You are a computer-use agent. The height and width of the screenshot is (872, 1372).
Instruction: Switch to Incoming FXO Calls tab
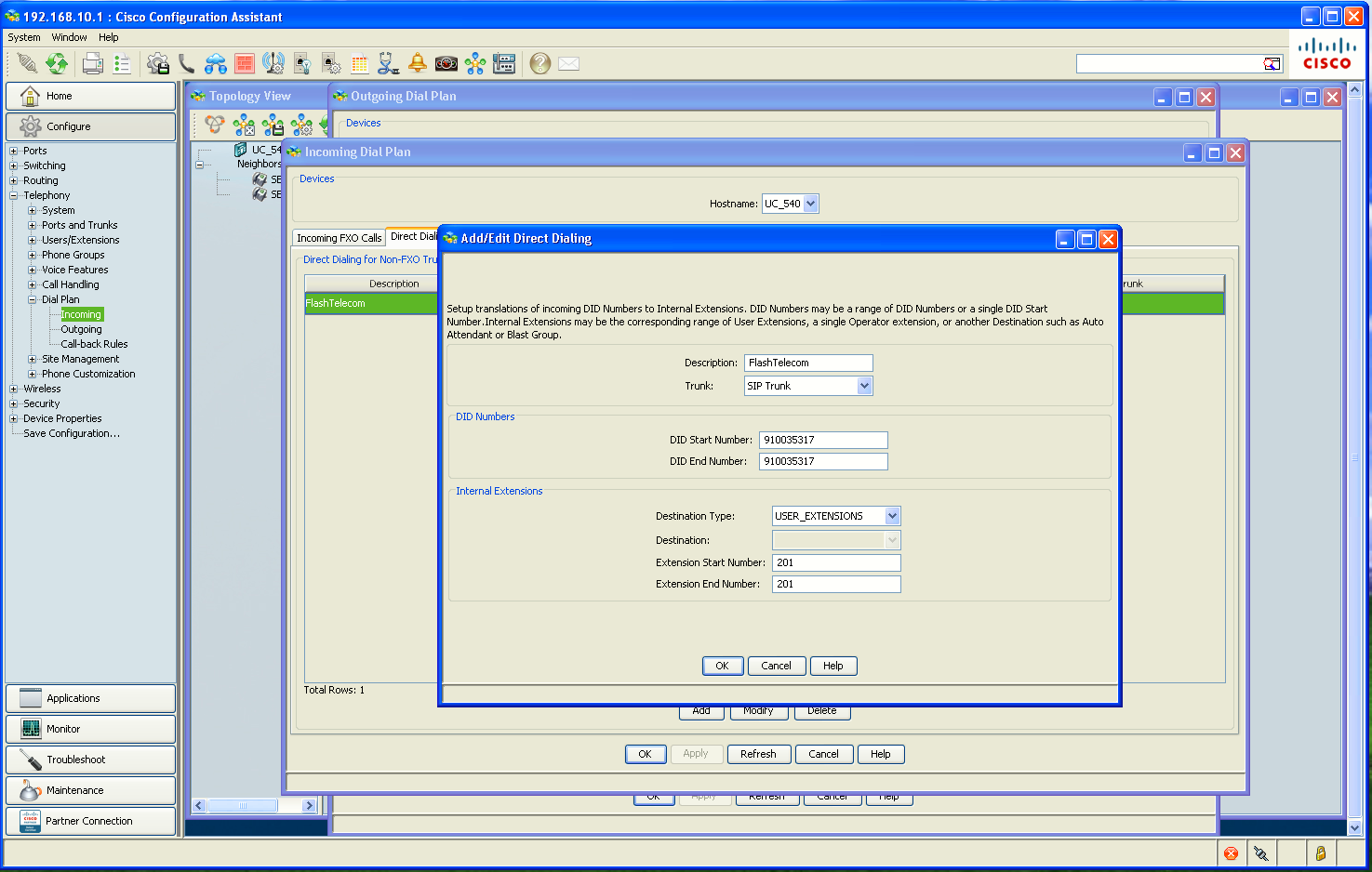coord(340,238)
